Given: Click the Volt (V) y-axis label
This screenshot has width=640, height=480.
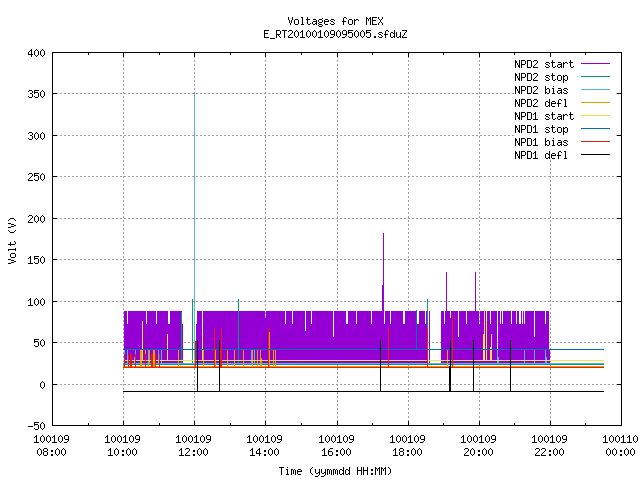Looking at the screenshot, I should click(x=12, y=240).
